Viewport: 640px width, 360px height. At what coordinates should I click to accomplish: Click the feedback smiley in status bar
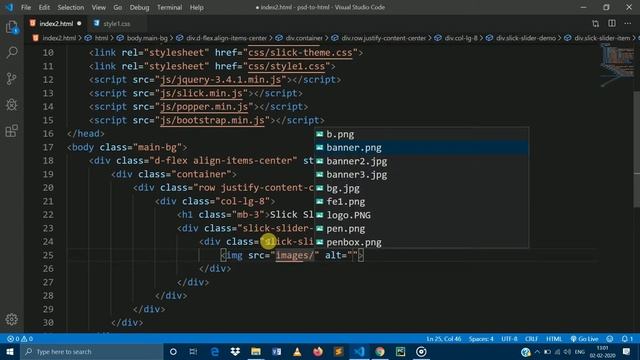(x=609, y=339)
